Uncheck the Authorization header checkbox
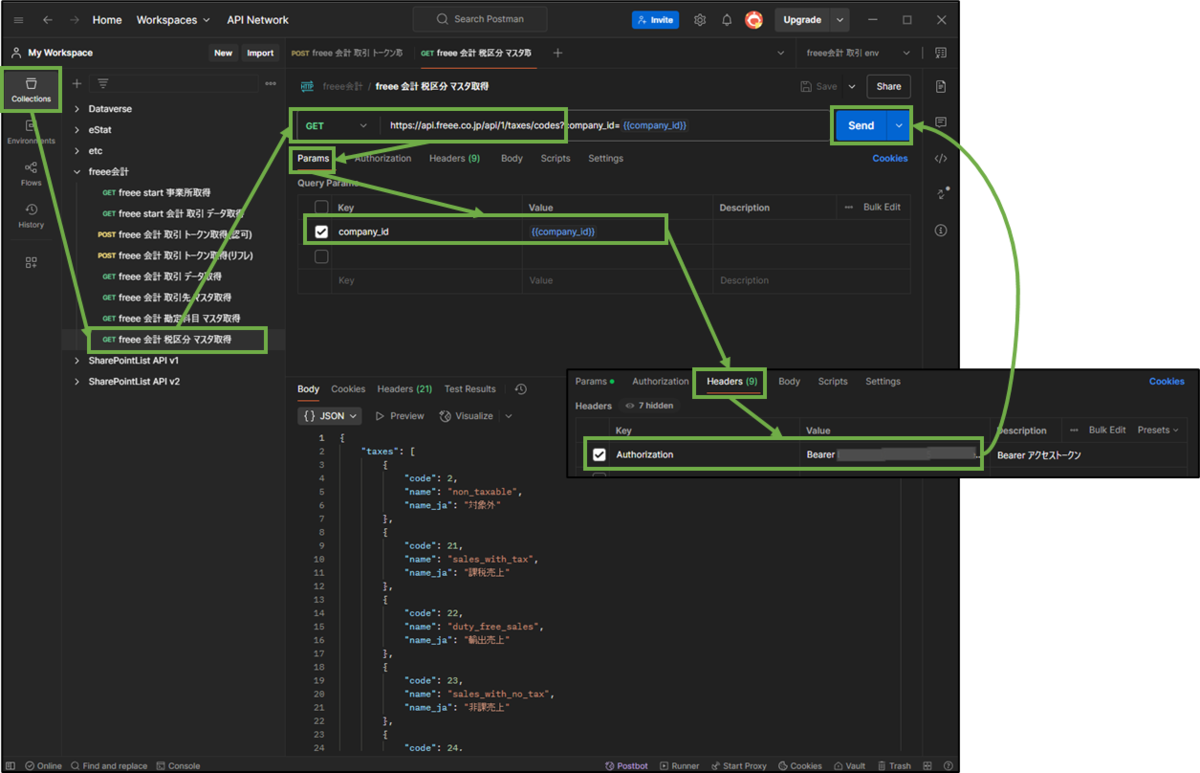Viewport: 1200px width, 773px height. coord(599,455)
